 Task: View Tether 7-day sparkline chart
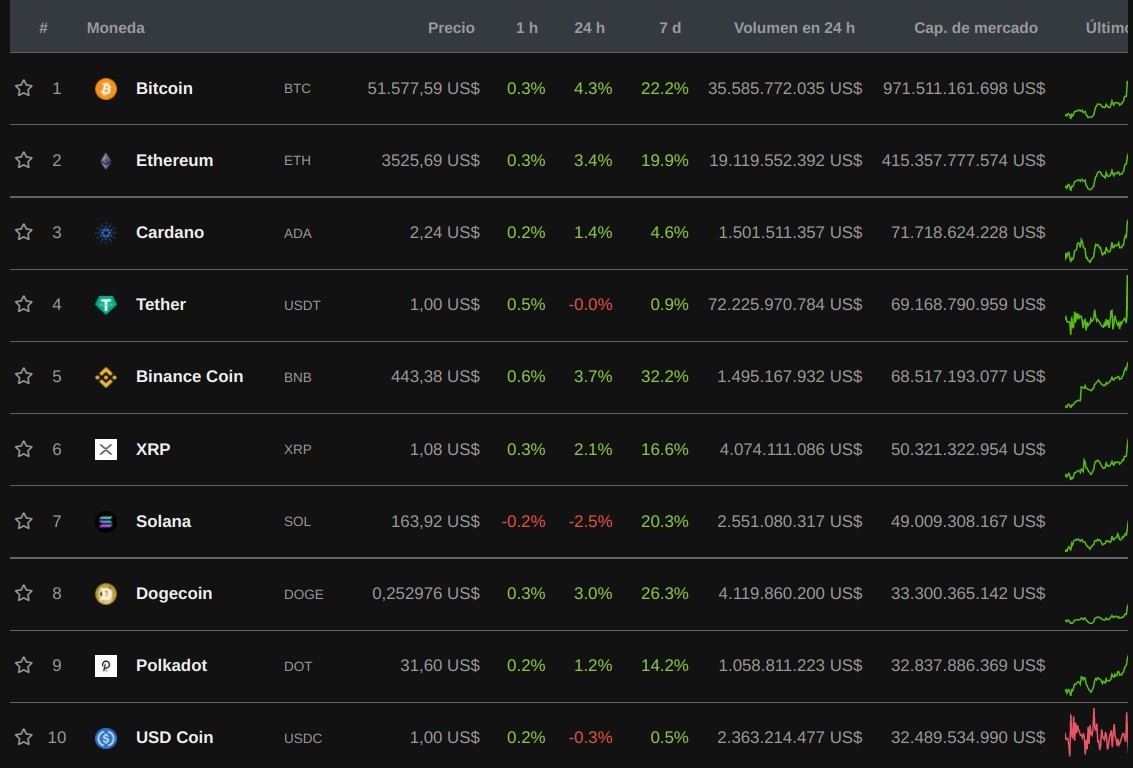pos(1096,305)
